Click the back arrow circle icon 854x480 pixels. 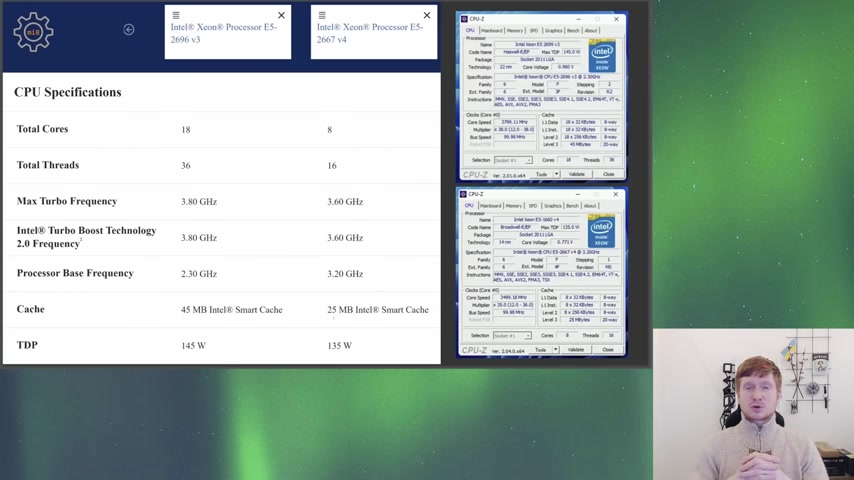(x=129, y=30)
